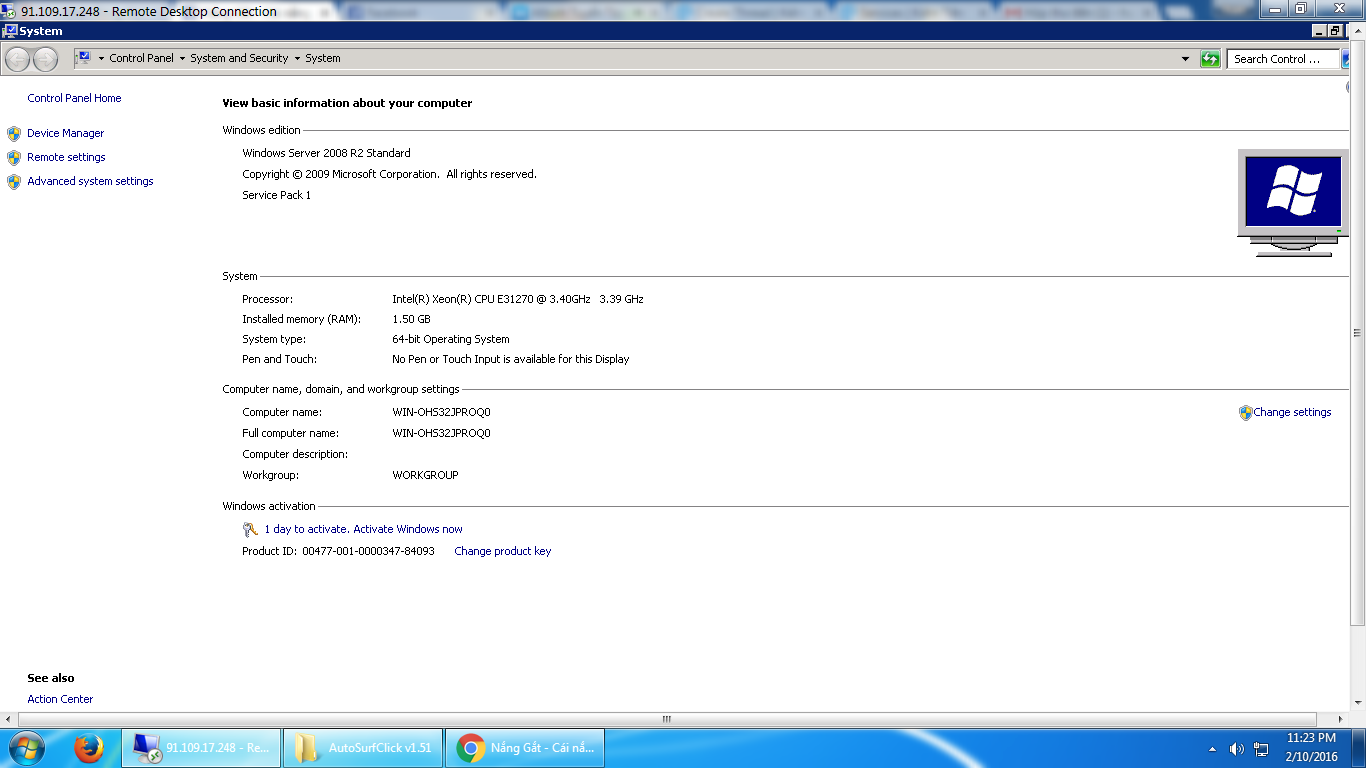Click the installed memory value 1.50 GB
The image size is (1366, 768).
click(x=411, y=319)
